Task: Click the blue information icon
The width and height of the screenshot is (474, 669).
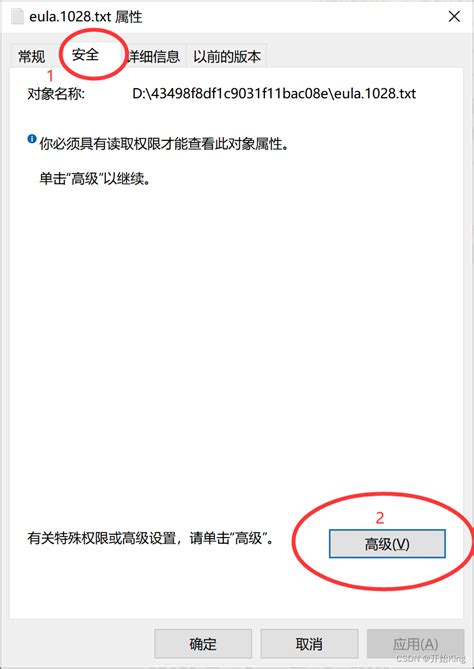Action: [x=32, y=139]
